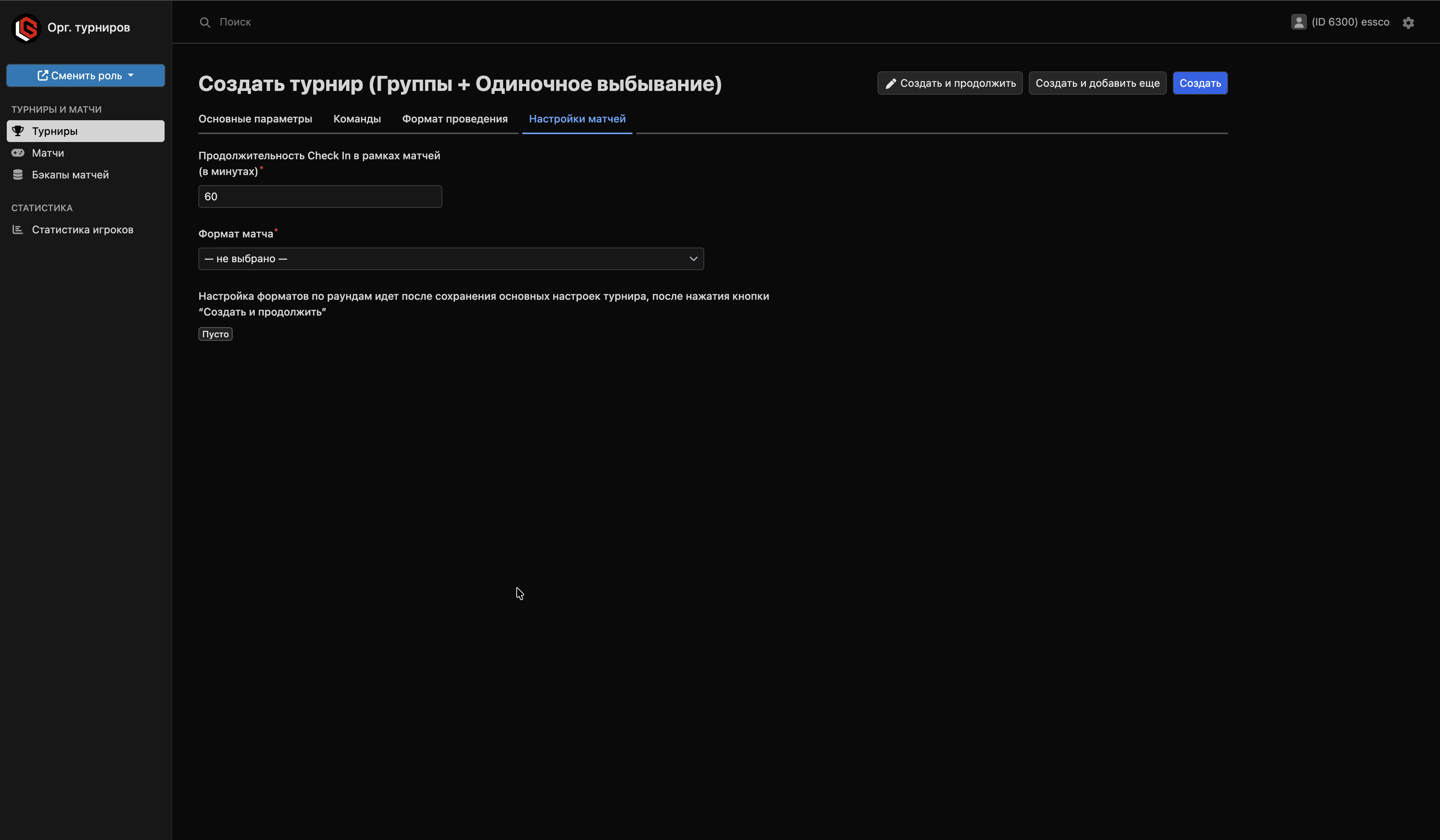Switch to the Основные параметры tab
1440x840 pixels.
255,119
